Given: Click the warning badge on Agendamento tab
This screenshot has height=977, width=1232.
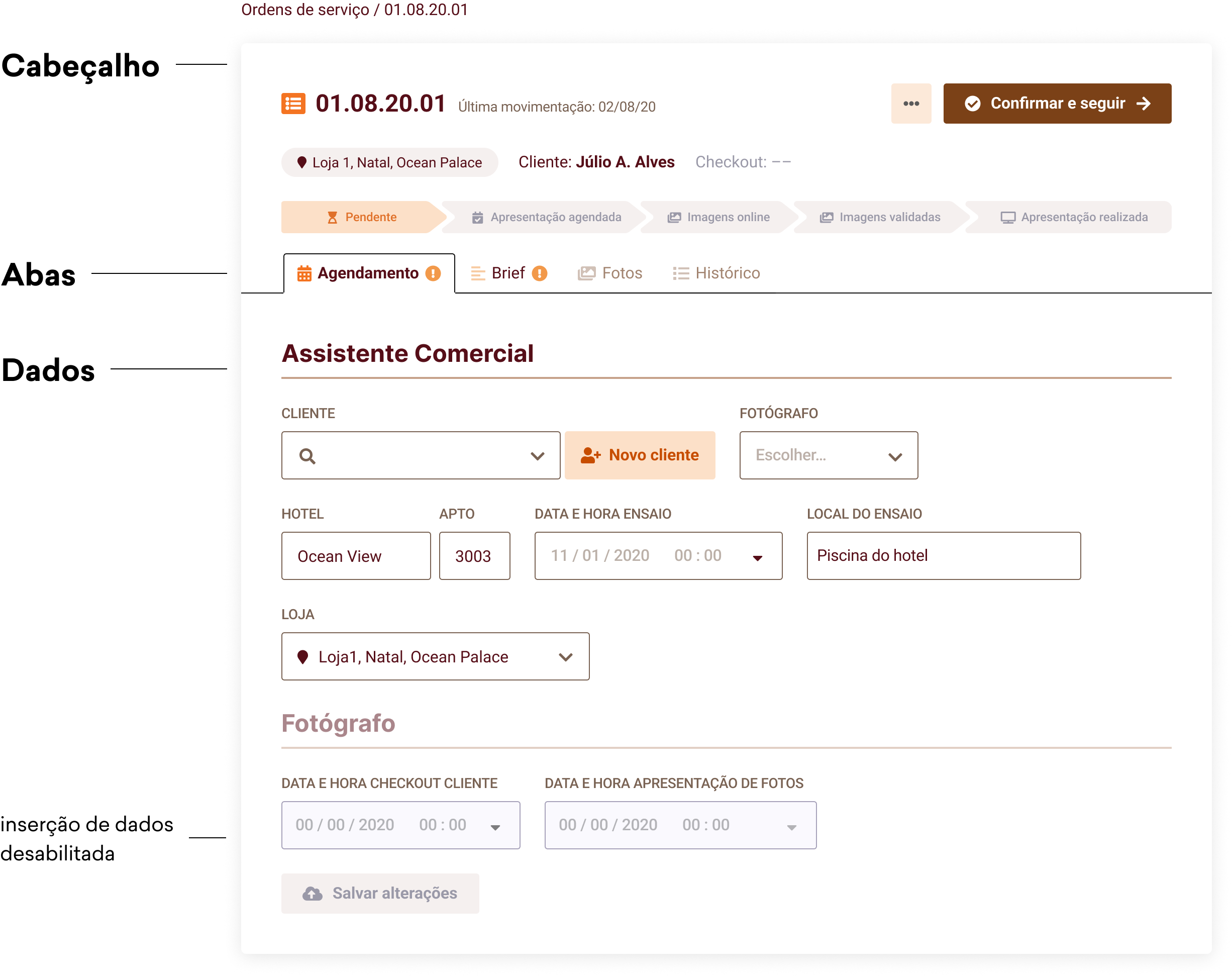Looking at the screenshot, I should click(x=433, y=273).
